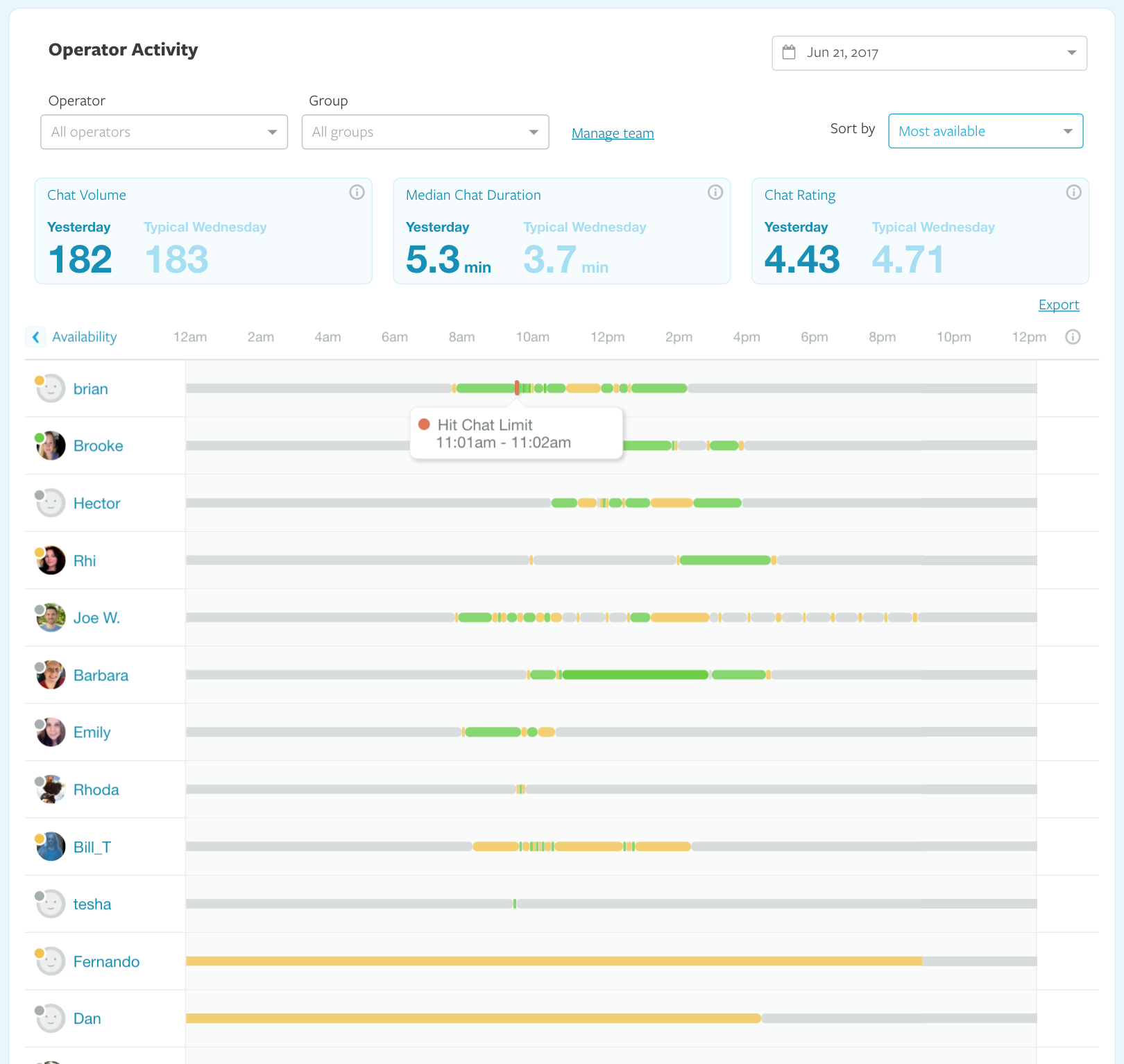
Task: Click the Chat Rating info icon
Action: pyautogui.click(x=1073, y=193)
